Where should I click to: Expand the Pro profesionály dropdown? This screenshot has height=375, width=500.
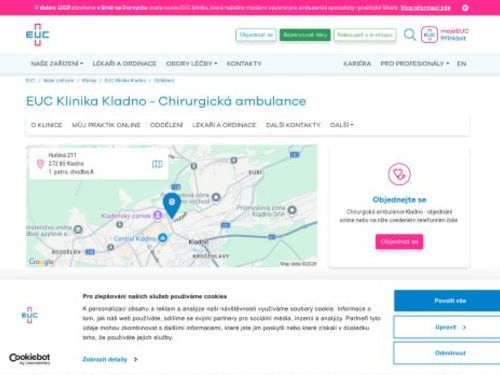click(x=415, y=63)
